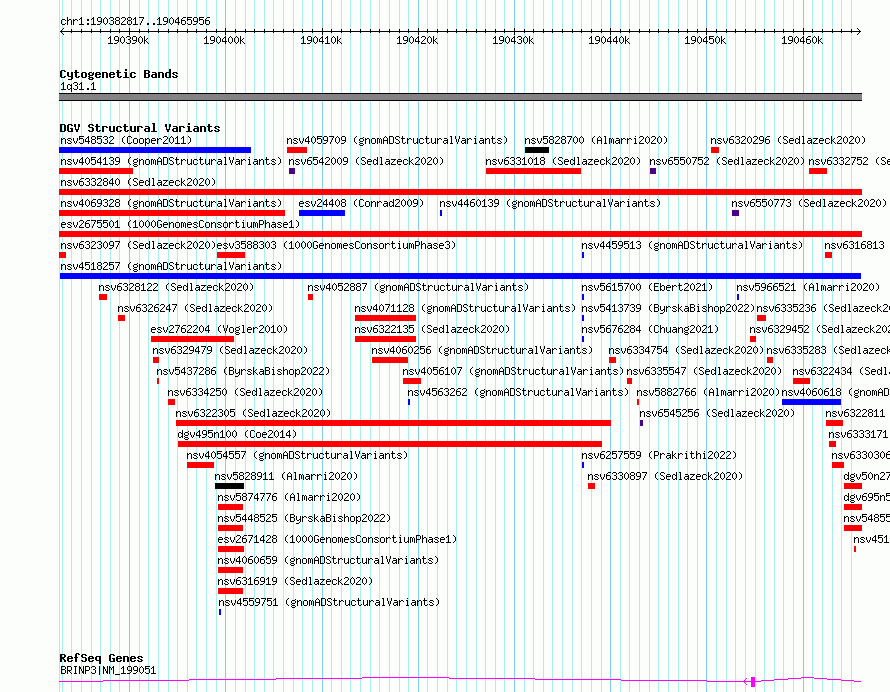Click the left arrow of the ruler
The image size is (890, 692).
(x=62, y=31)
